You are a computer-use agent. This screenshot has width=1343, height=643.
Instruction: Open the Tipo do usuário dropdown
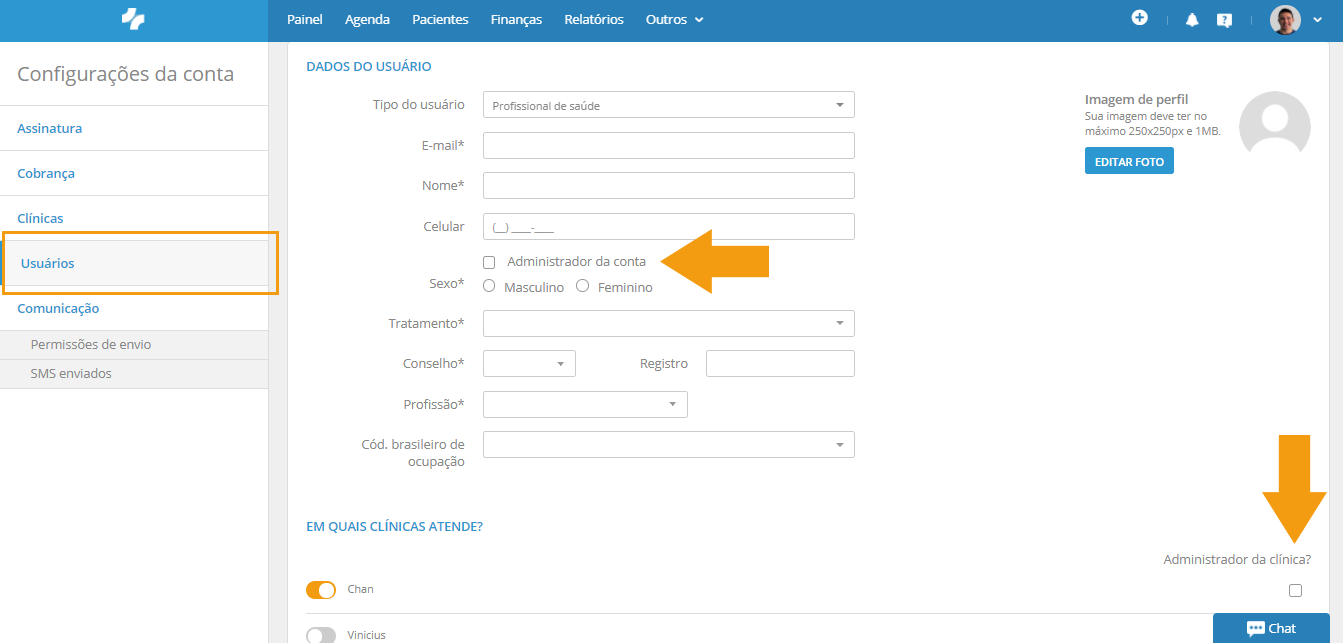pyautogui.click(x=668, y=105)
